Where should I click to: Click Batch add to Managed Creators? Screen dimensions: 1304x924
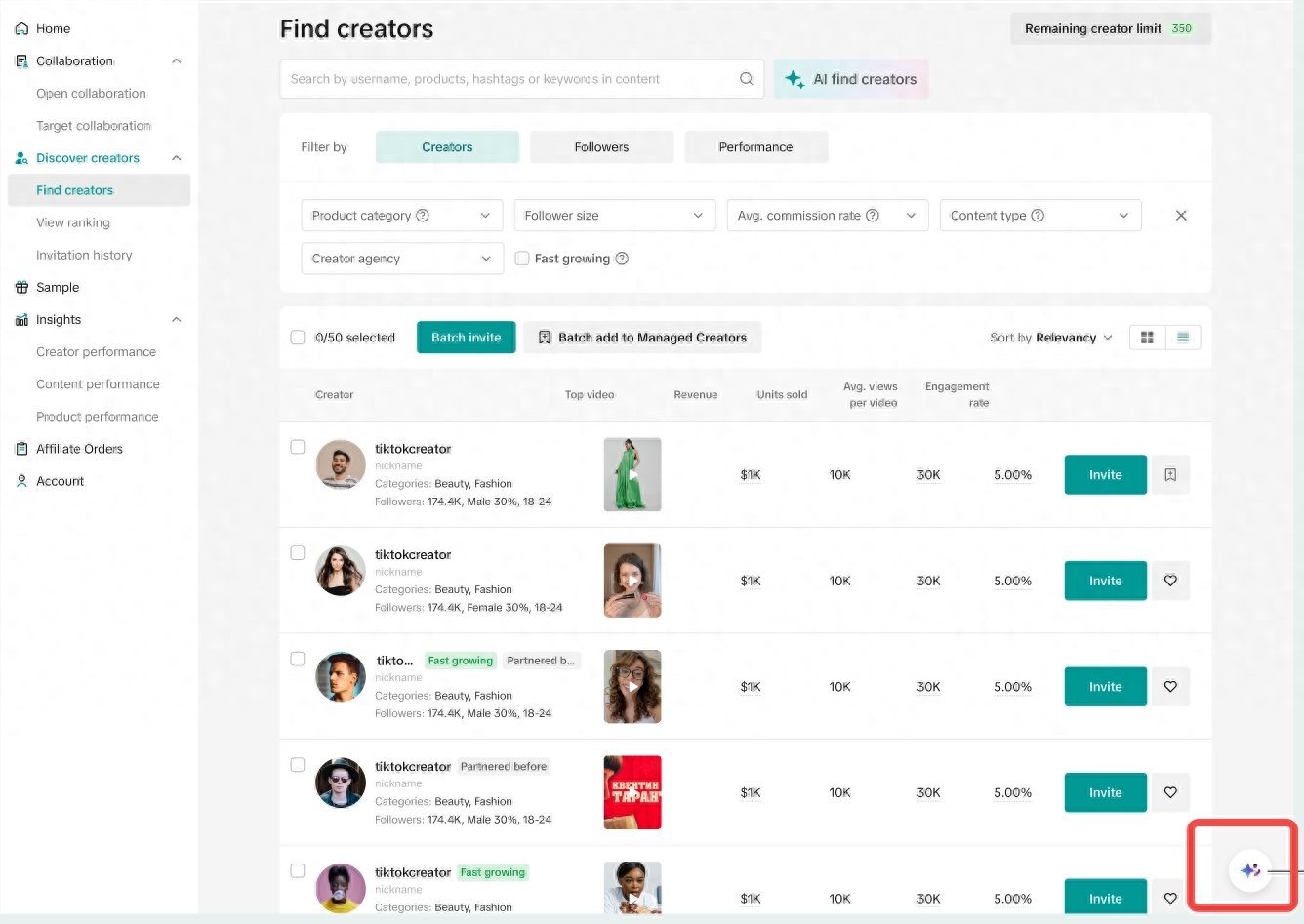642,338
